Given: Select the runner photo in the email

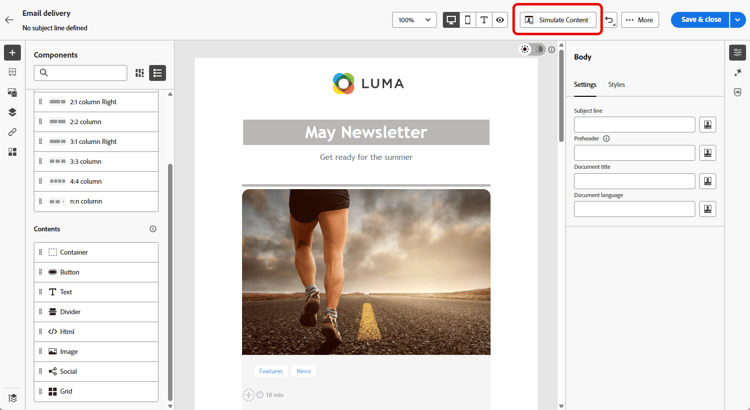Looking at the screenshot, I should [x=366, y=272].
